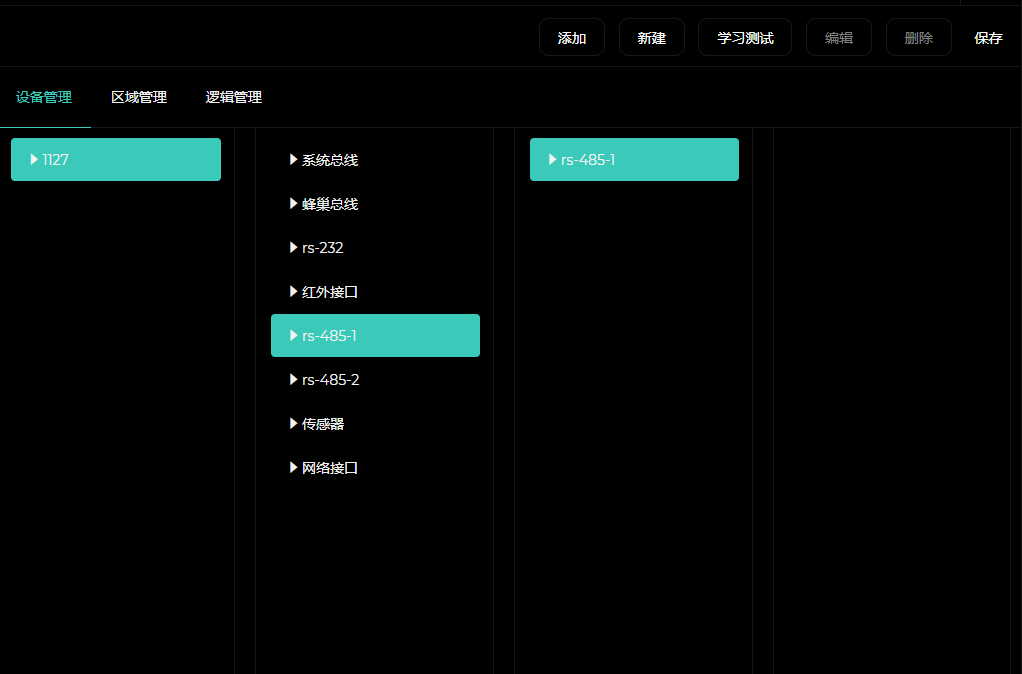Image resolution: width=1022 pixels, height=674 pixels.
Task: Open 学习测试 from the top toolbar
Action: click(x=744, y=38)
